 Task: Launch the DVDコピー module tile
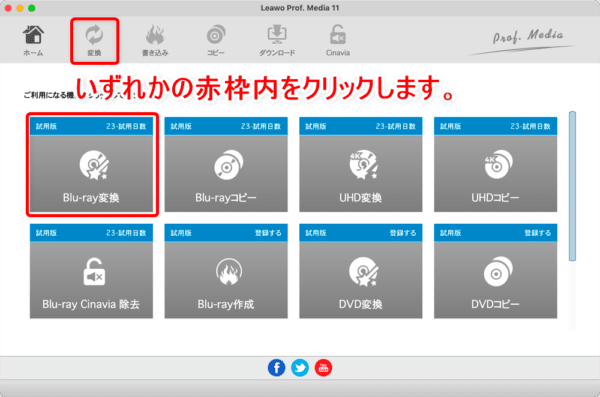click(496, 271)
